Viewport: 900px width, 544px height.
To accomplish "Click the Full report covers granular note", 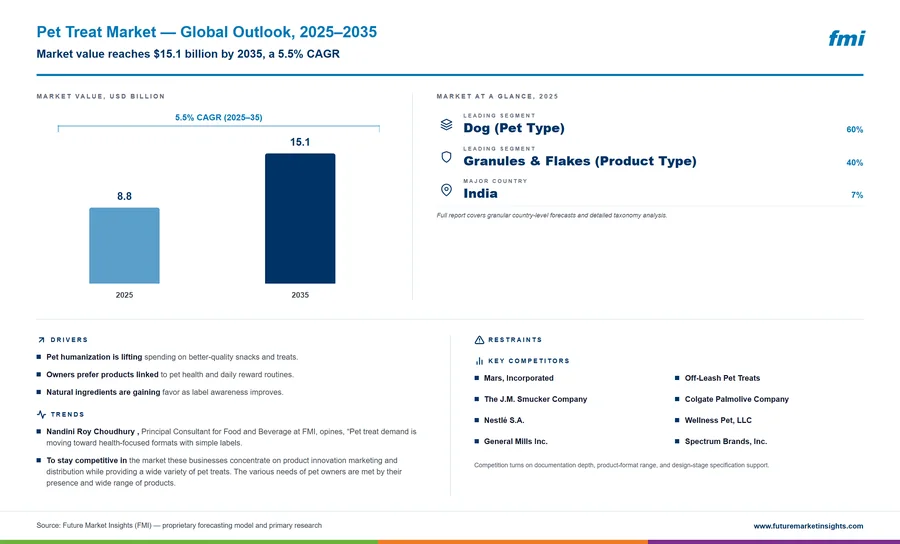I will (x=552, y=216).
